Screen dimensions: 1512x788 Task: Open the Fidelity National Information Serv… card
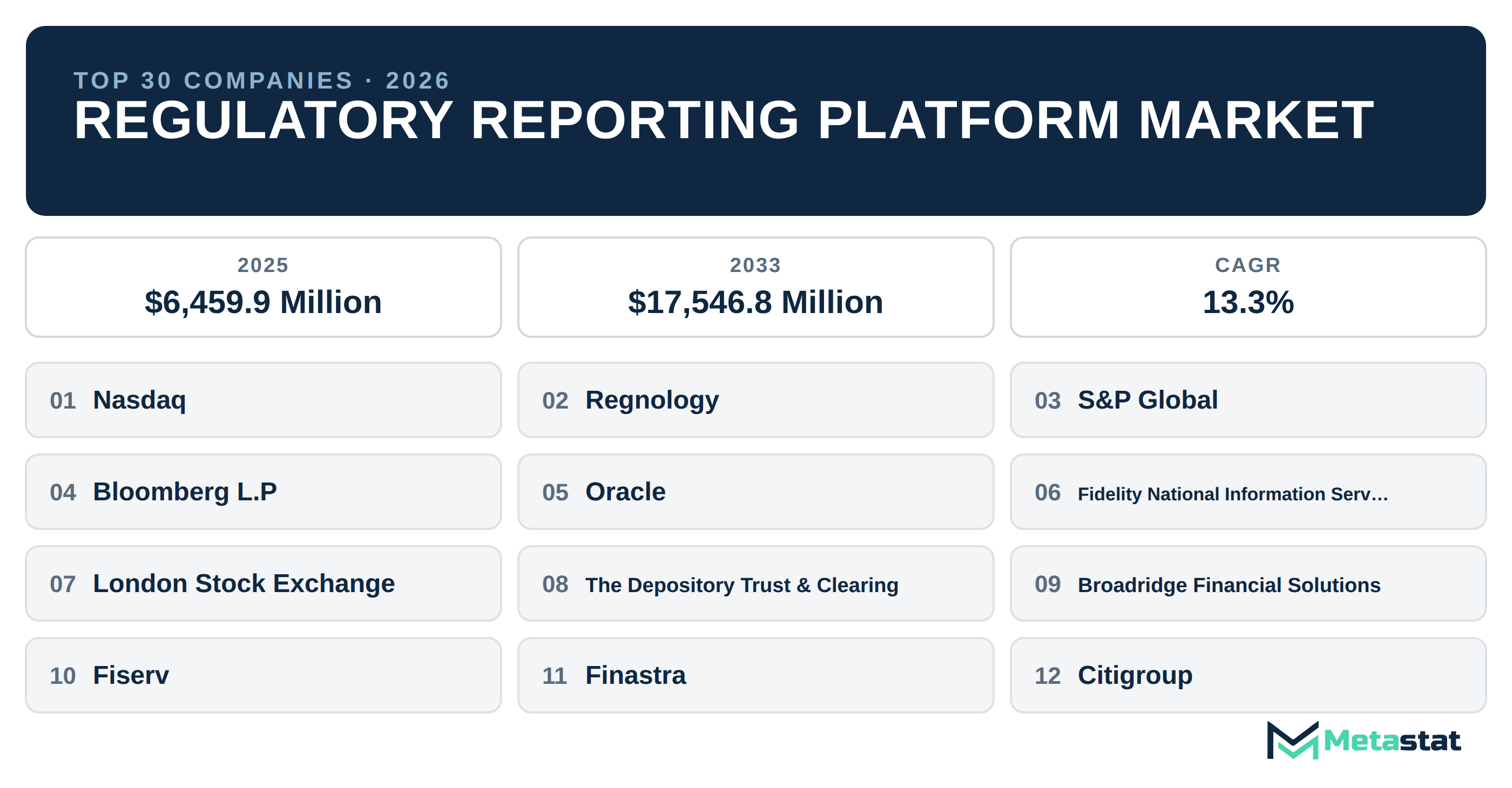tap(1248, 492)
